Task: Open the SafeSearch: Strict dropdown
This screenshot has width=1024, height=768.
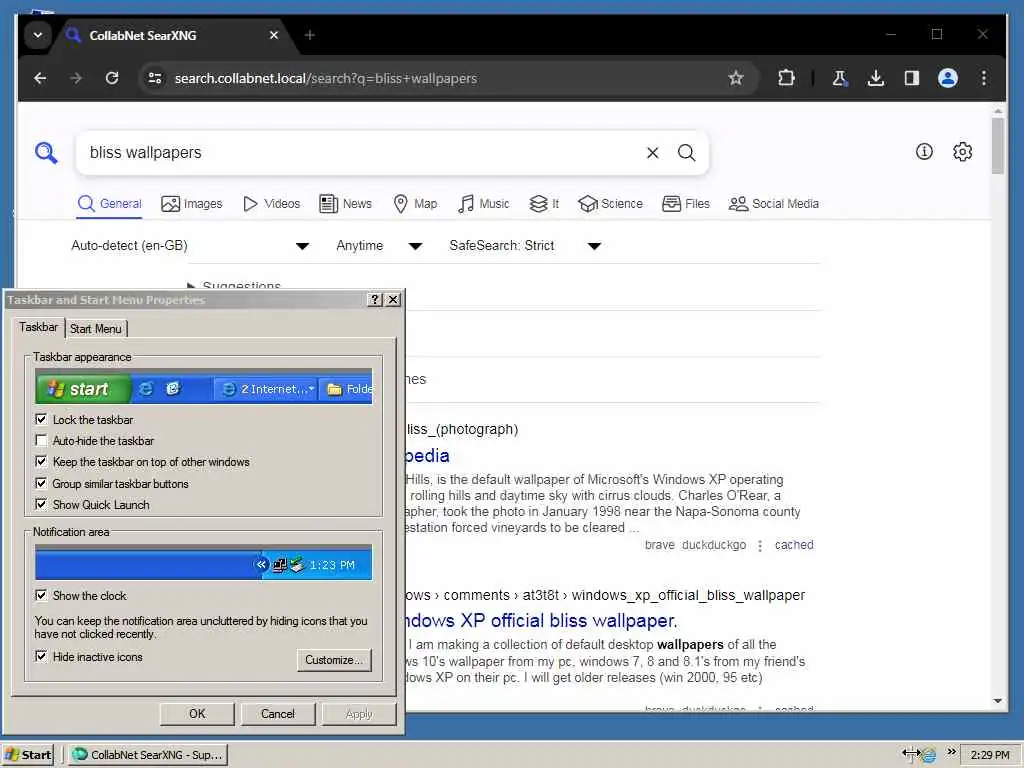Action: point(524,246)
